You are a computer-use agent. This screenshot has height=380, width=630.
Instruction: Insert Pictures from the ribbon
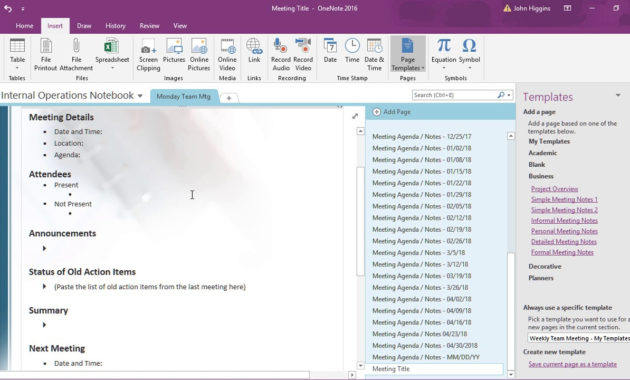tap(174, 51)
